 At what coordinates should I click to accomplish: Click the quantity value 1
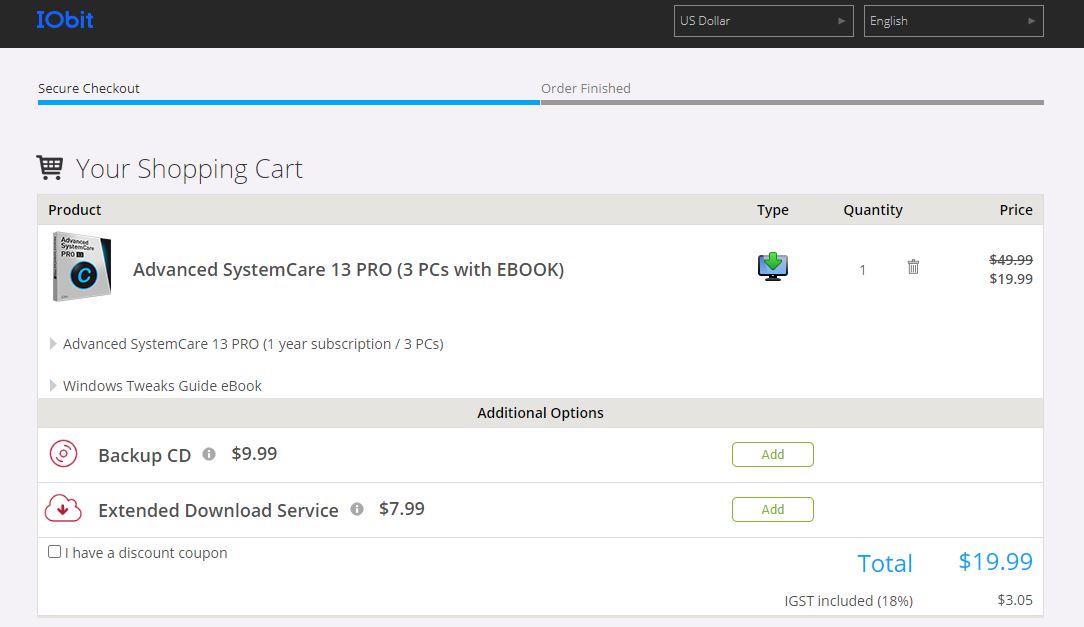point(862,270)
